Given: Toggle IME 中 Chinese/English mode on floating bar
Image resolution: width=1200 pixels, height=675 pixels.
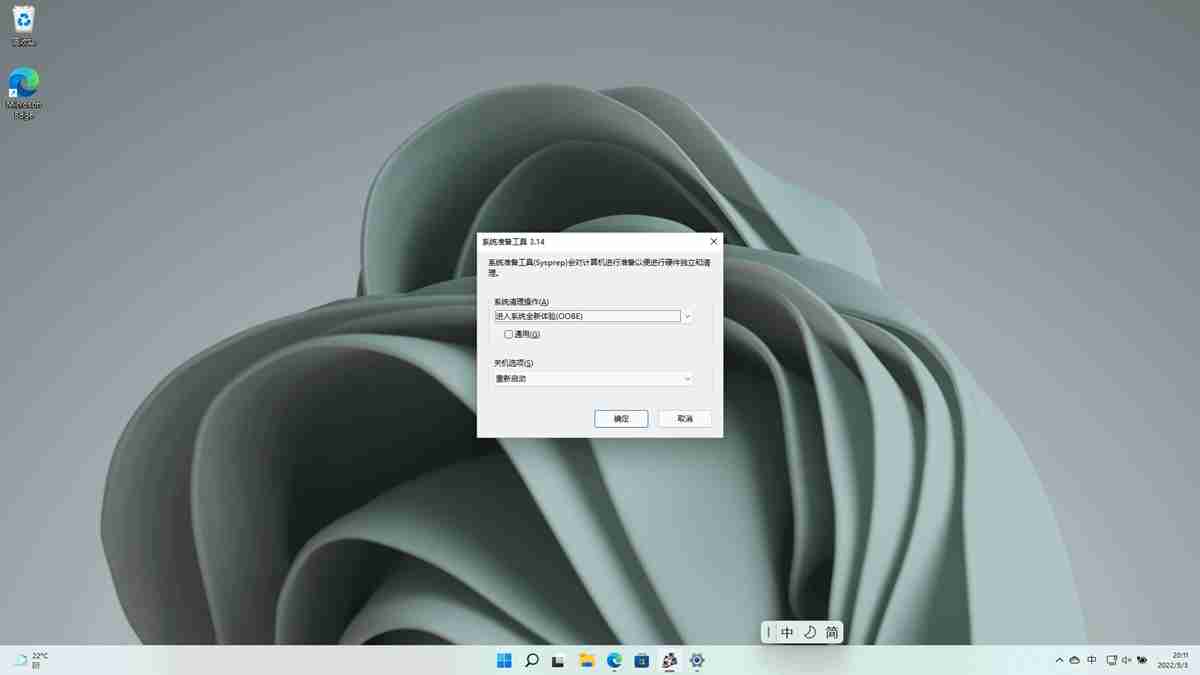Looking at the screenshot, I should pos(787,632).
